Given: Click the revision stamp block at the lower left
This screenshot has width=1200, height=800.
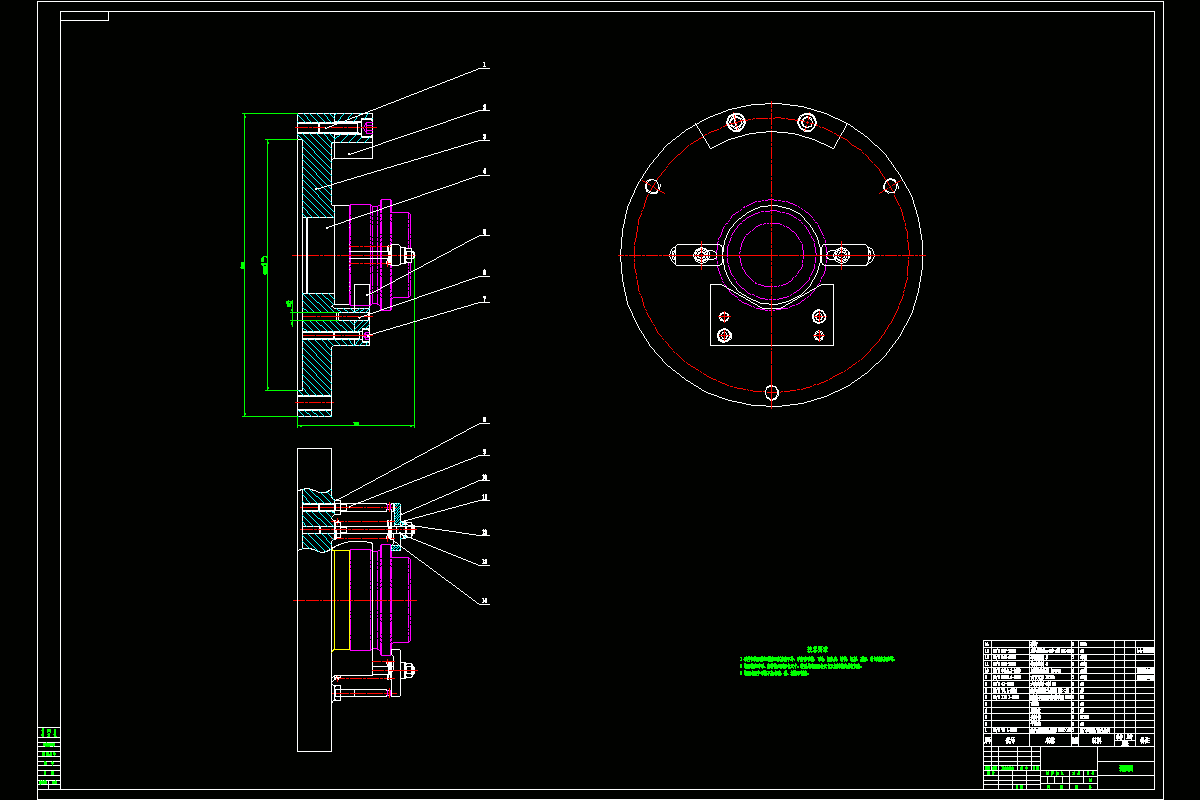Looking at the screenshot, I should (49, 758).
